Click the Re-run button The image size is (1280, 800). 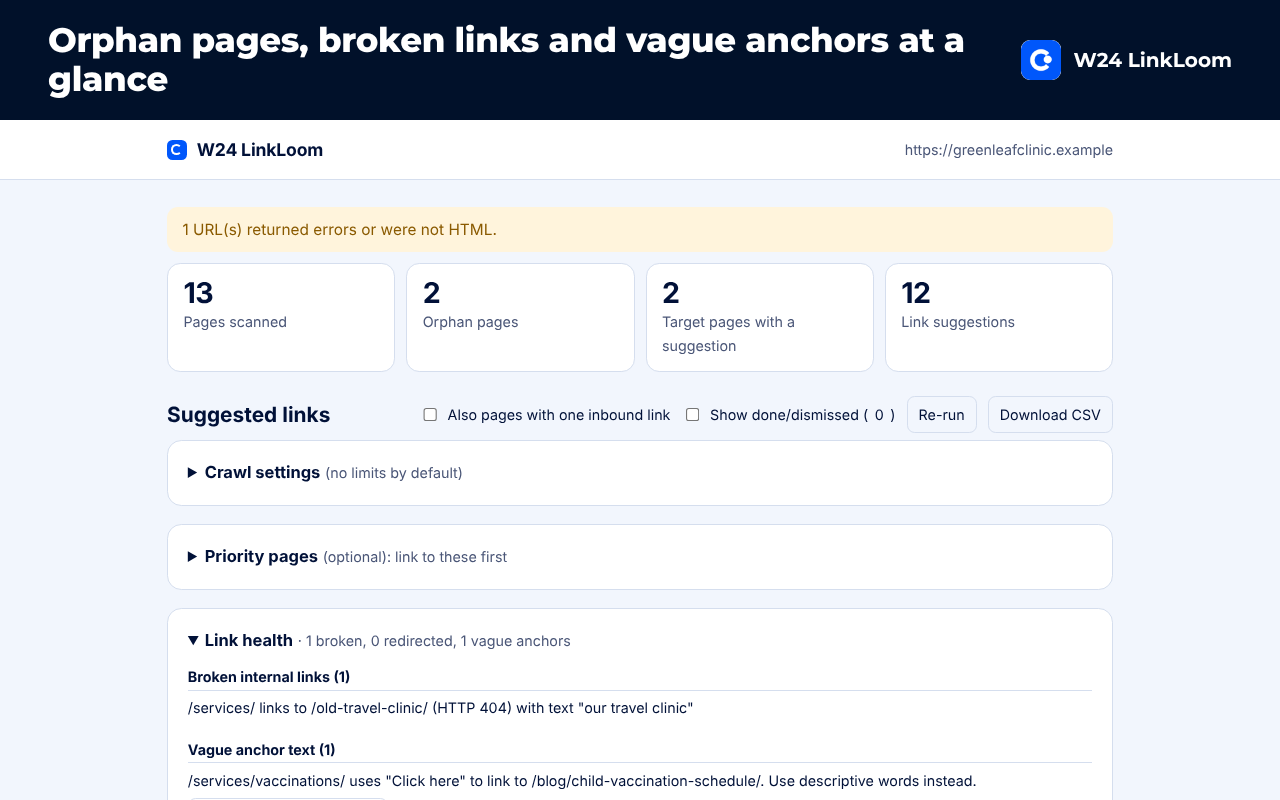941,415
